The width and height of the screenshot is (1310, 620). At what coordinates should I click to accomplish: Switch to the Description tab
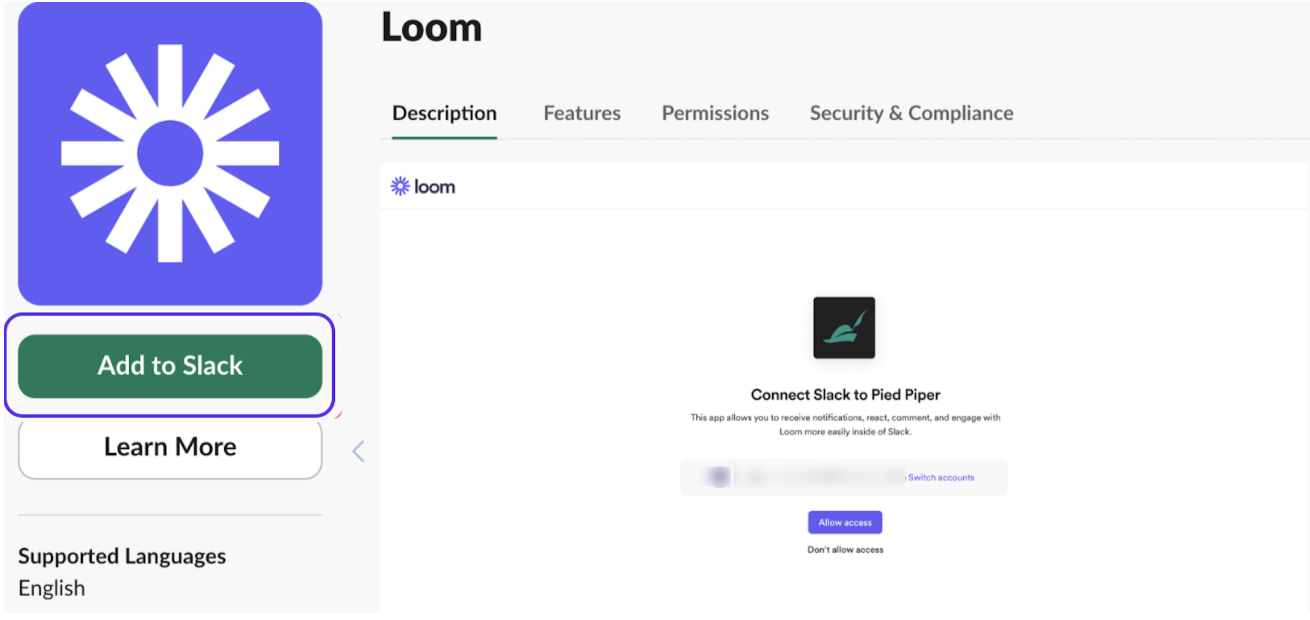(444, 113)
